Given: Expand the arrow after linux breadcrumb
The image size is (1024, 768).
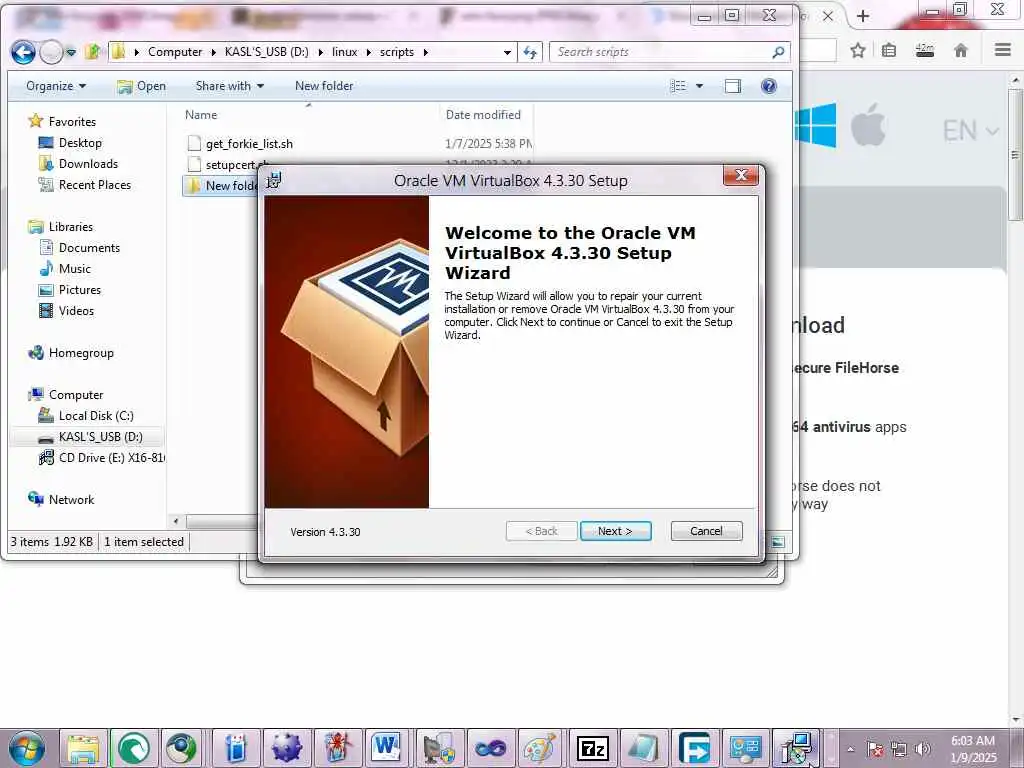Looking at the screenshot, I should pos(368,52).
